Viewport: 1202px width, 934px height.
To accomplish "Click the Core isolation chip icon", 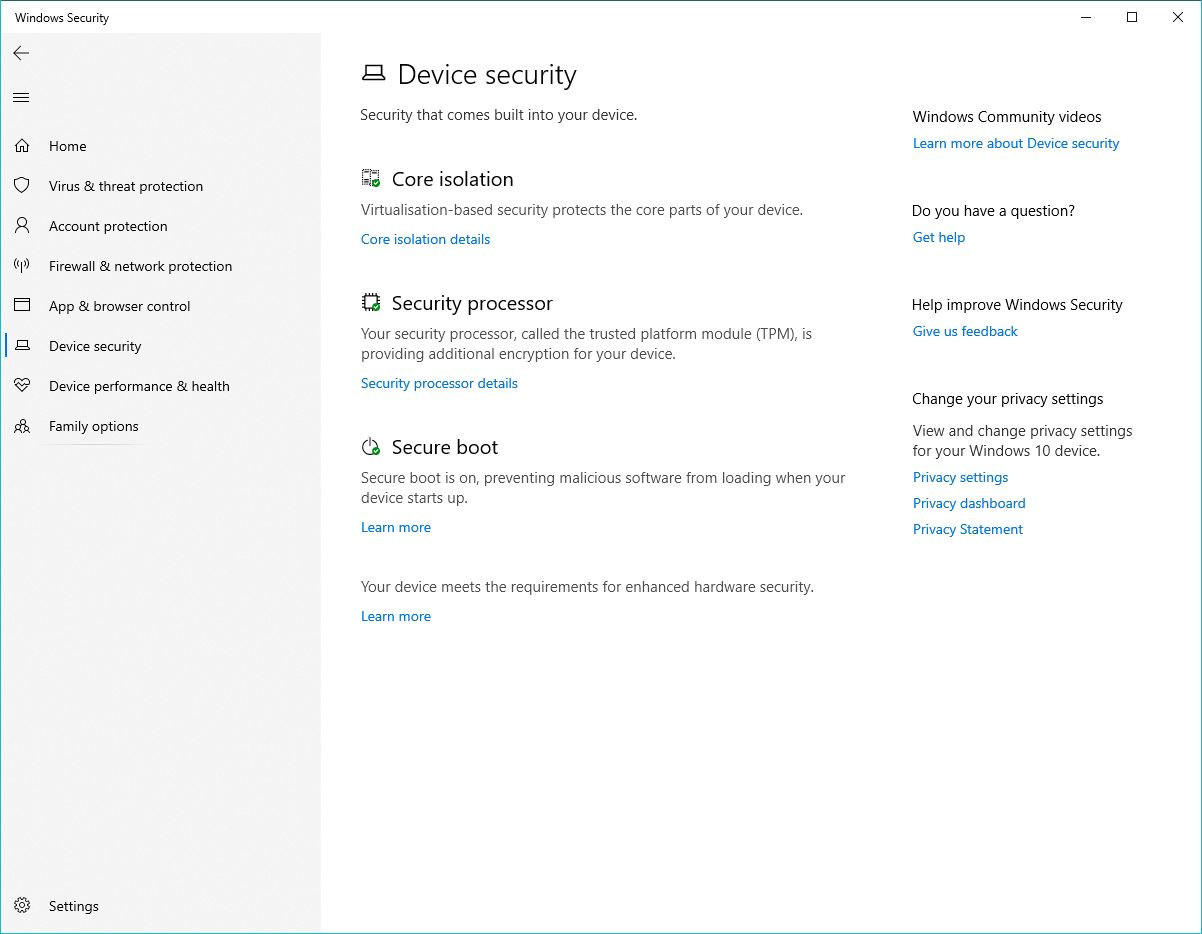I will coord(371,179).
